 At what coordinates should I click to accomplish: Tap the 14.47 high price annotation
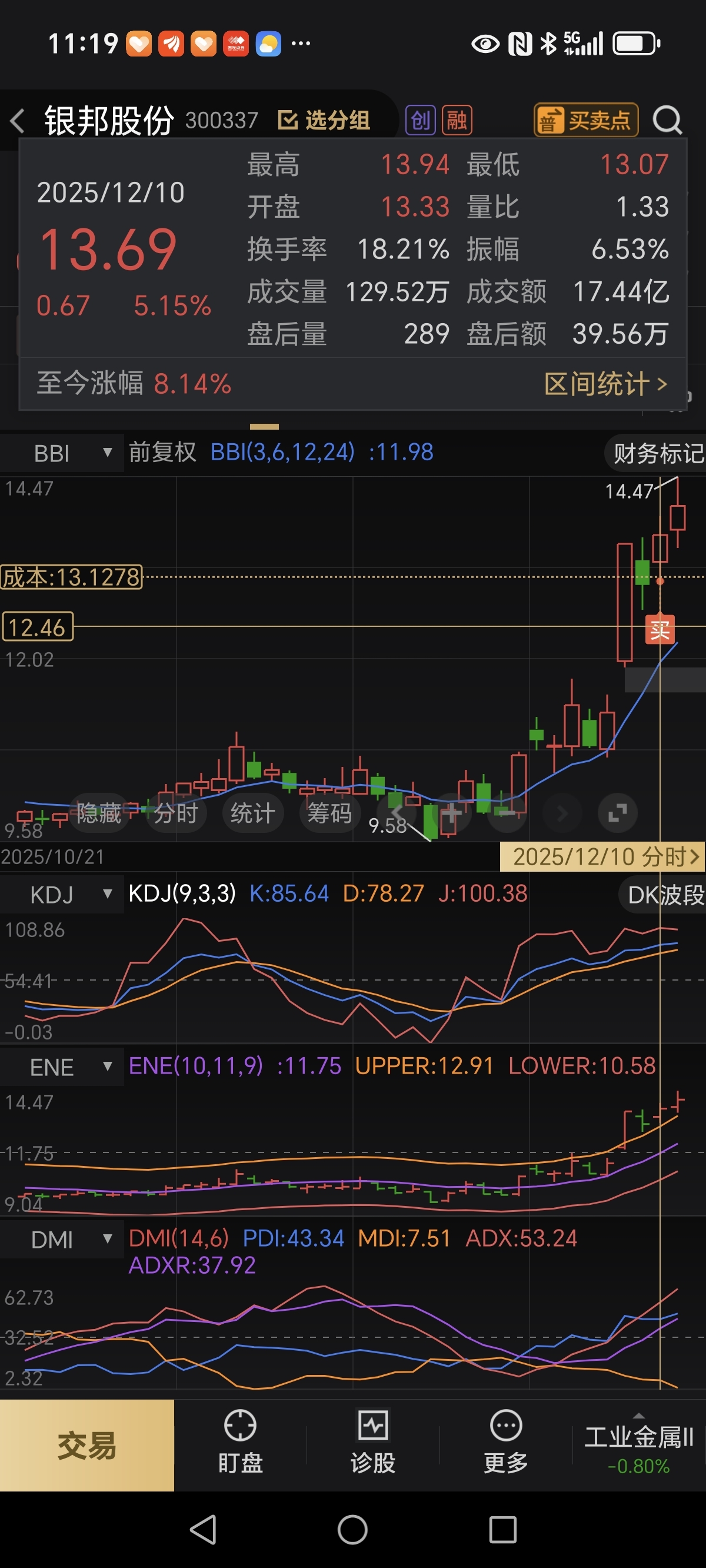tap(630, 491)
